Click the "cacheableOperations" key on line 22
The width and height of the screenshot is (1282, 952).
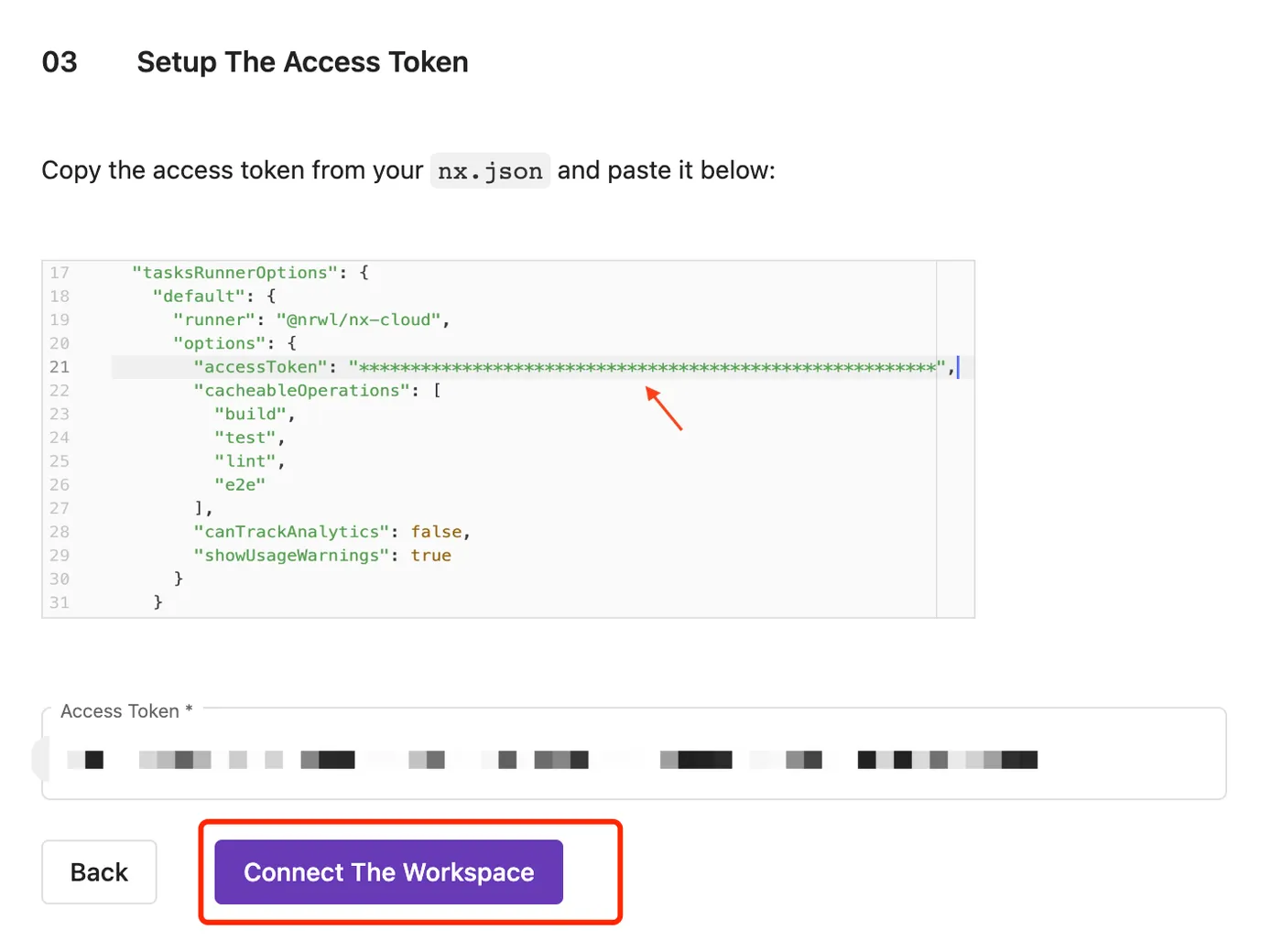[x=302, y=391]
